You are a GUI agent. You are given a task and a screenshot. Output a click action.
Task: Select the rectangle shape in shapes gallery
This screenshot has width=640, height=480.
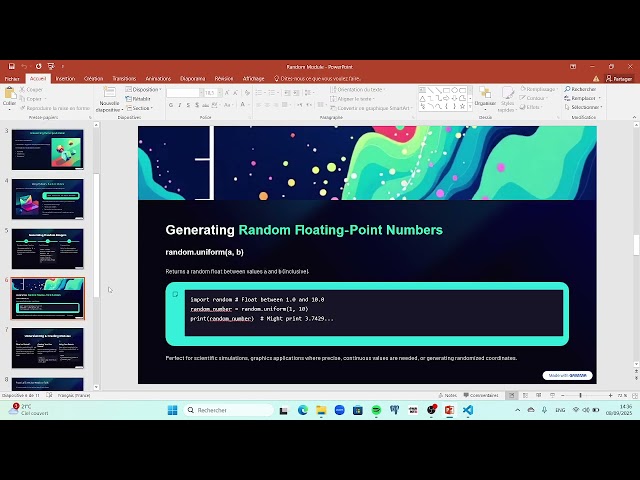pyautogui.click(x=446, y=90)
